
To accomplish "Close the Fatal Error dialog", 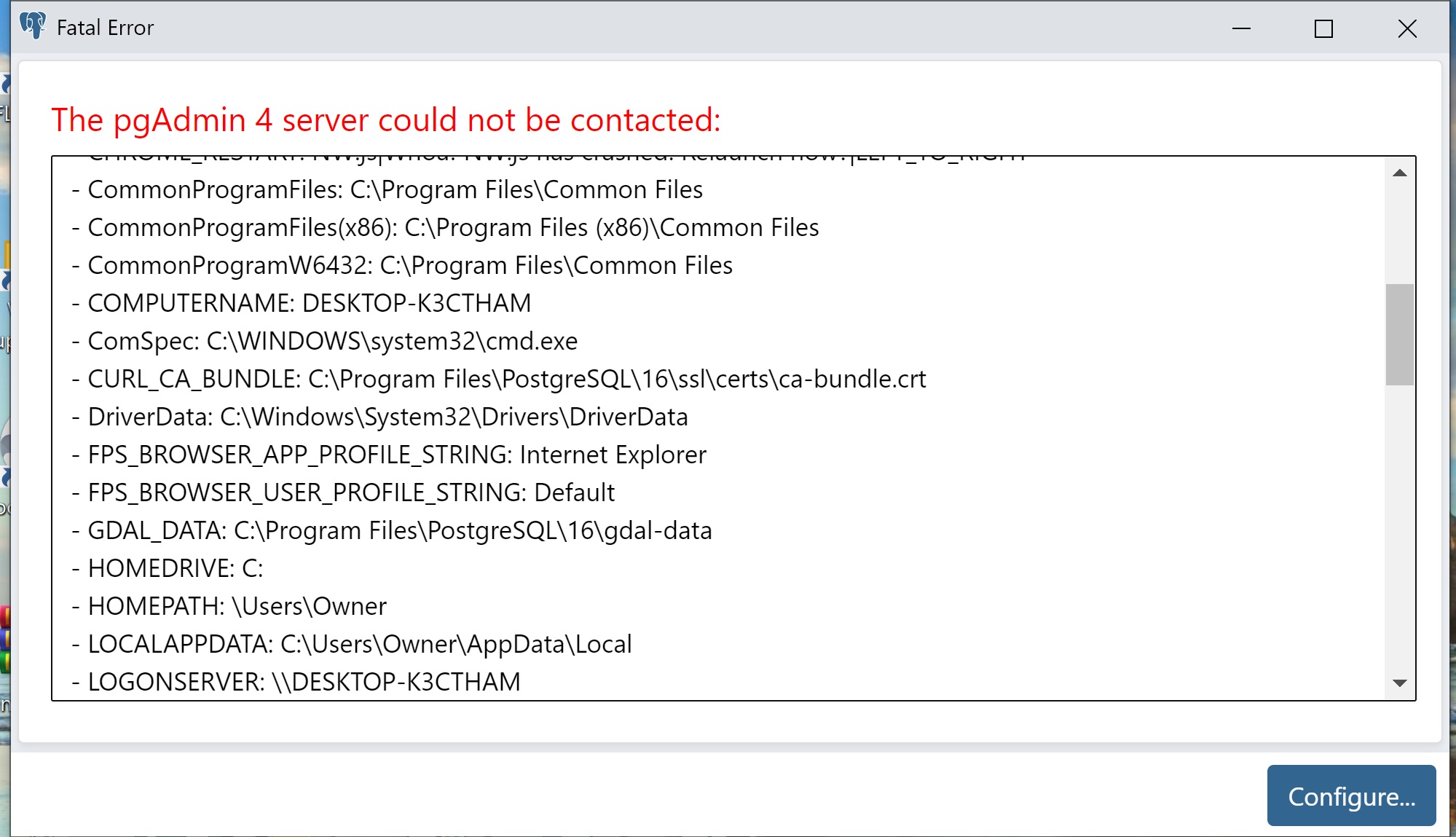I will 1407,28.
